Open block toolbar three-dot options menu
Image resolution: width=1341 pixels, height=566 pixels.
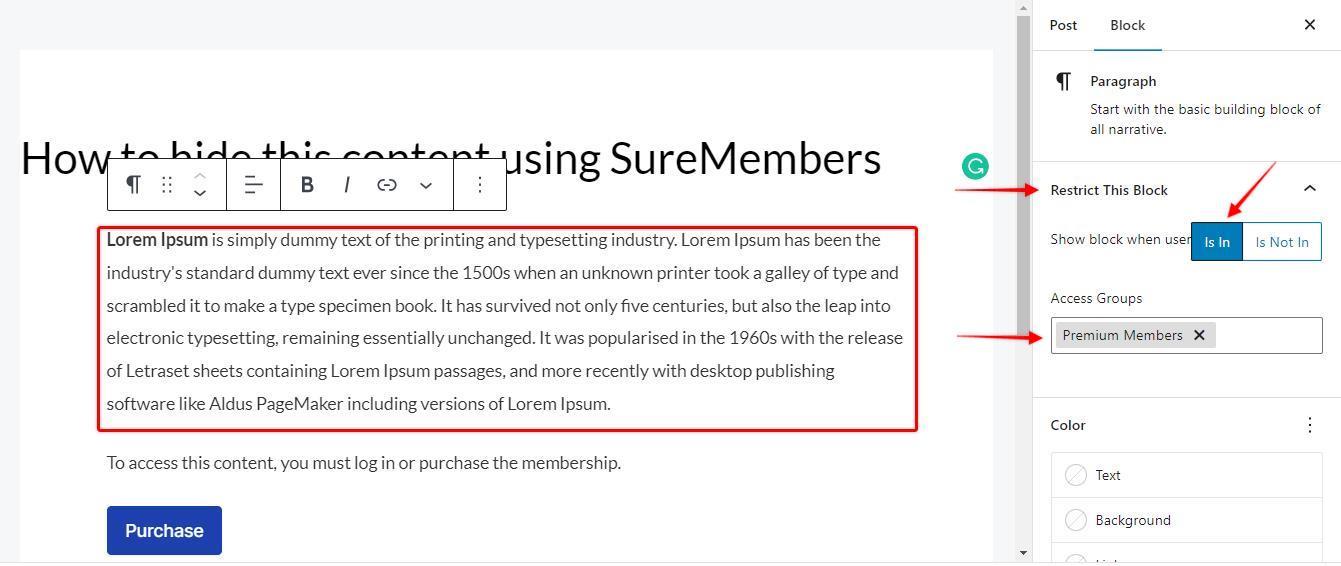coord(480,184)
